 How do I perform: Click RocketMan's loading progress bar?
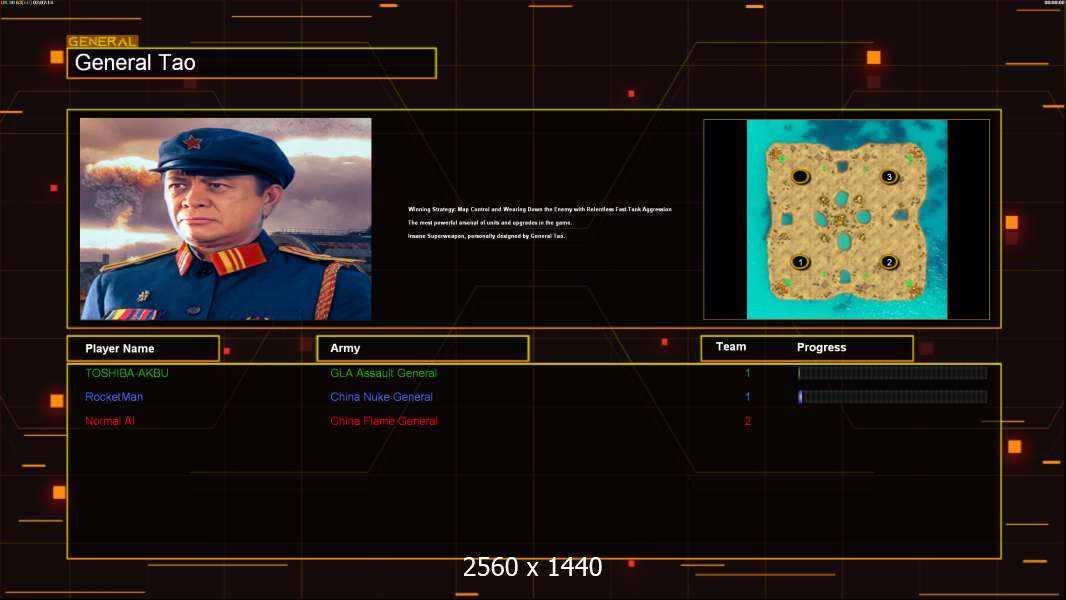click(893, 397)
